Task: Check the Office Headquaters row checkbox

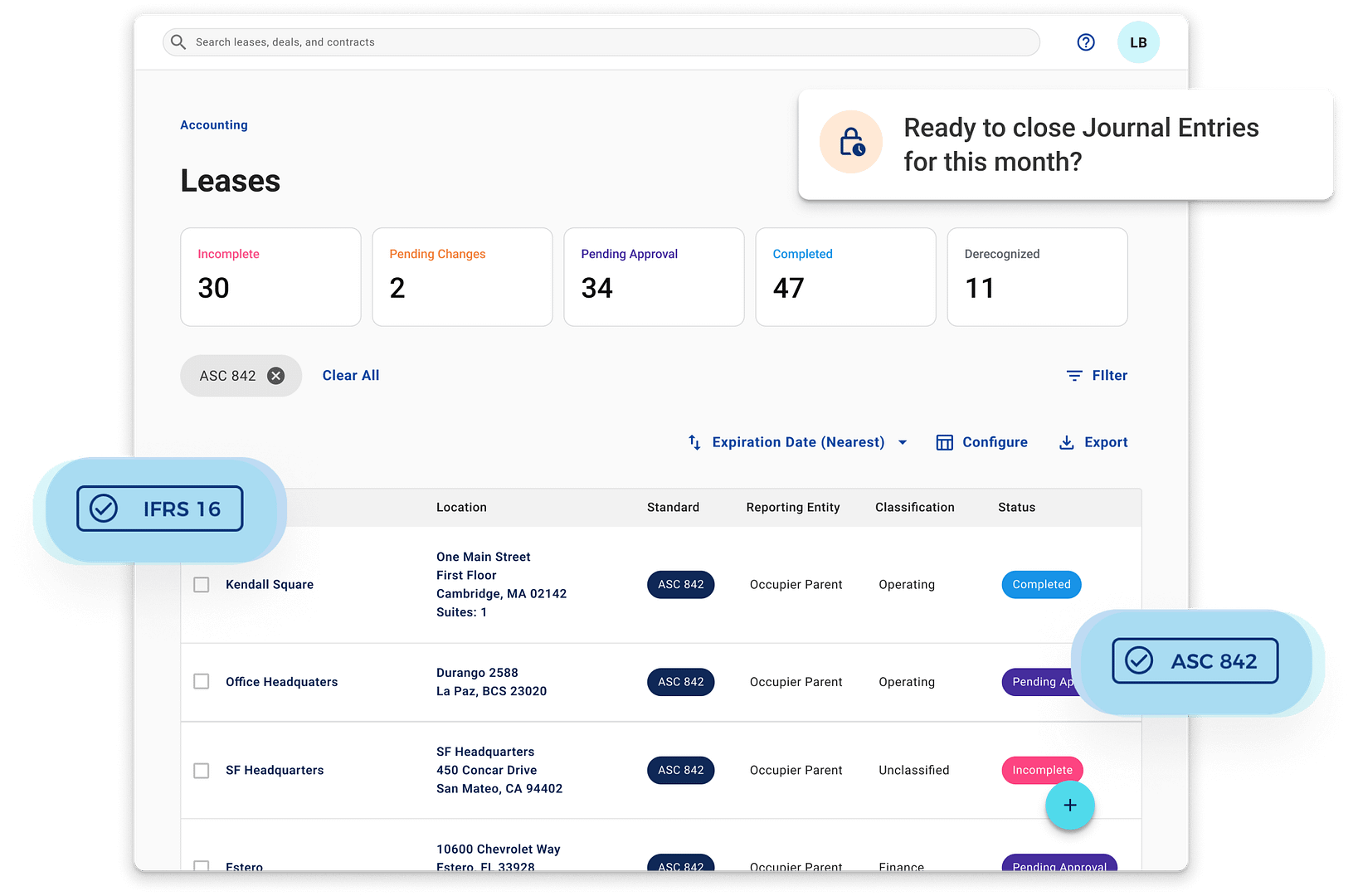Action: coord(202,682)
